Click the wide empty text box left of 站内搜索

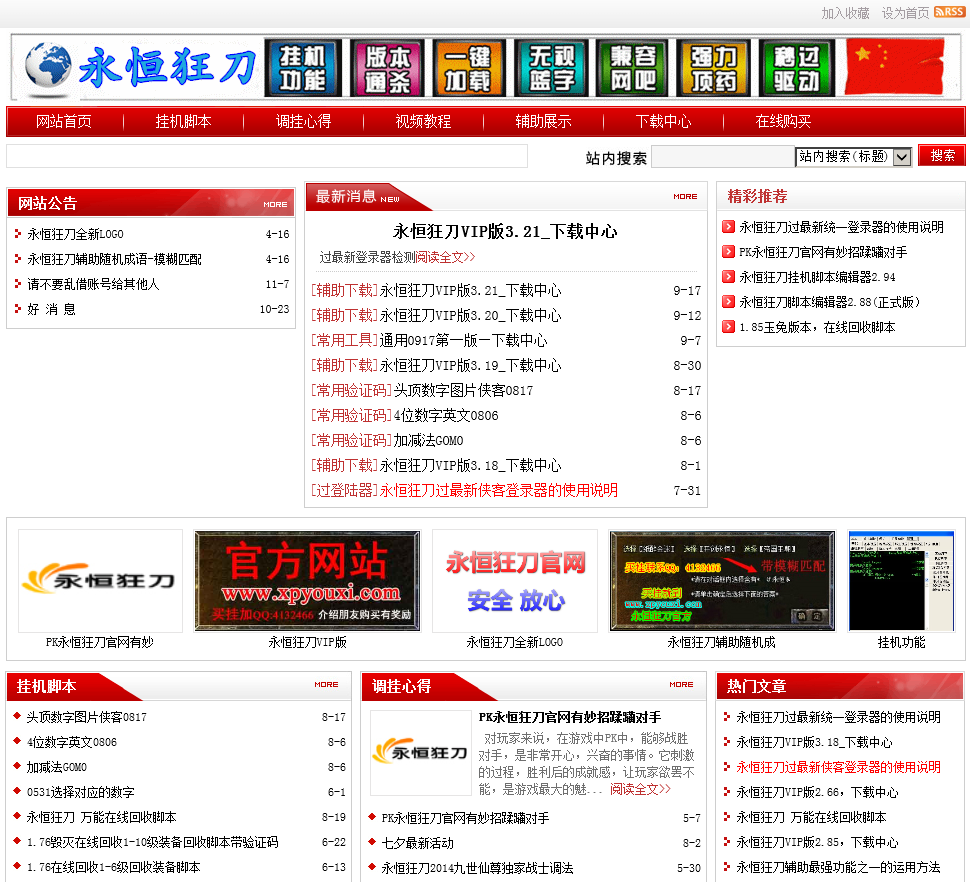click(x=267, y=156)
